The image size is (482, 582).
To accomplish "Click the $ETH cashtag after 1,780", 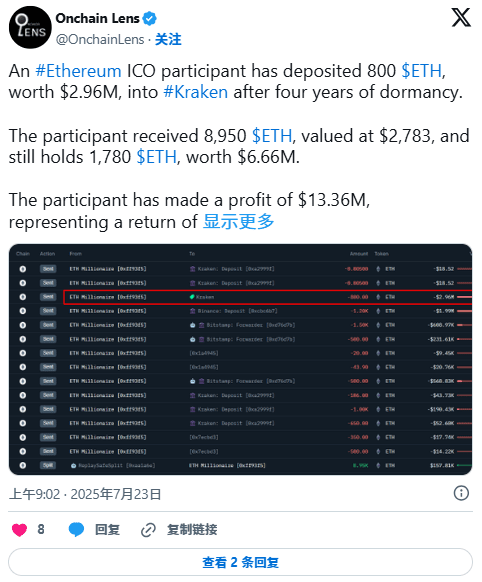I will (157, 157).
